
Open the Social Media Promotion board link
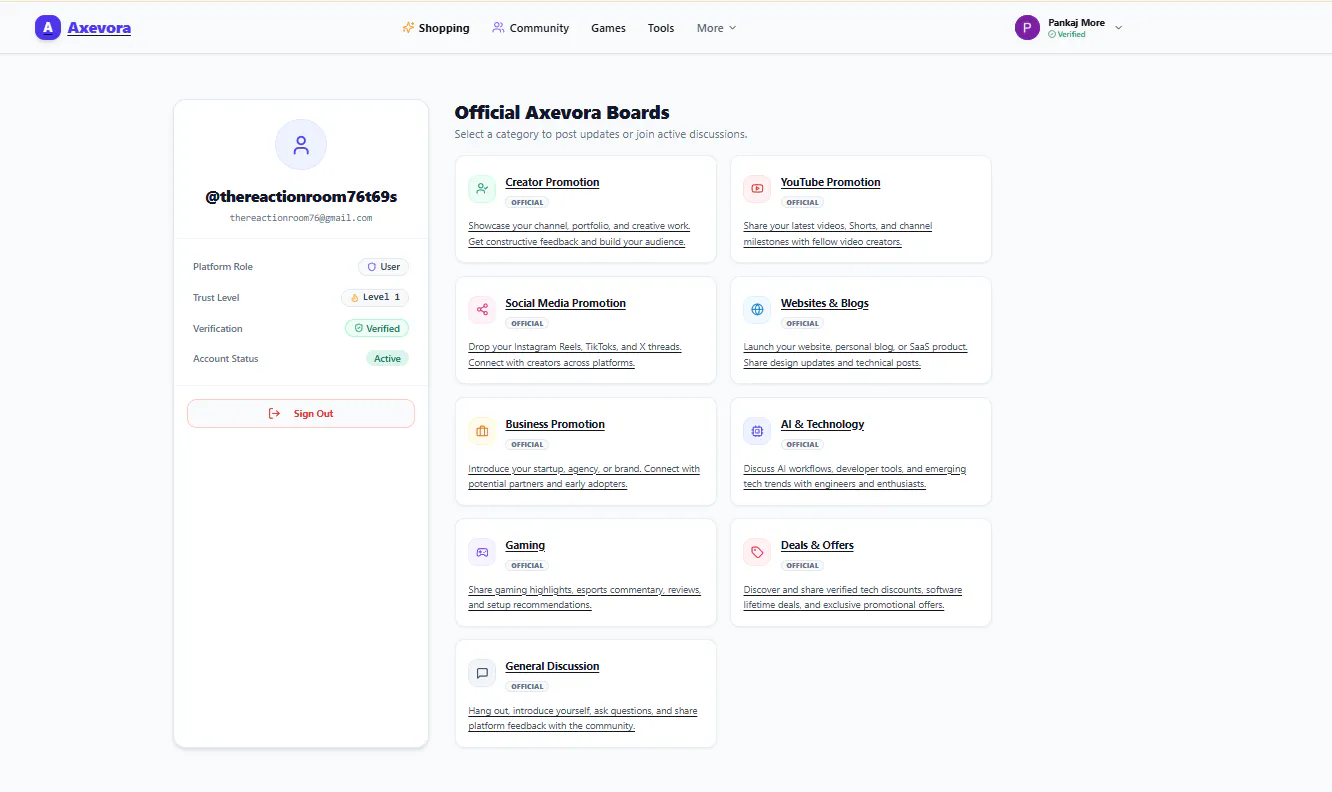[x=566, y=303]
